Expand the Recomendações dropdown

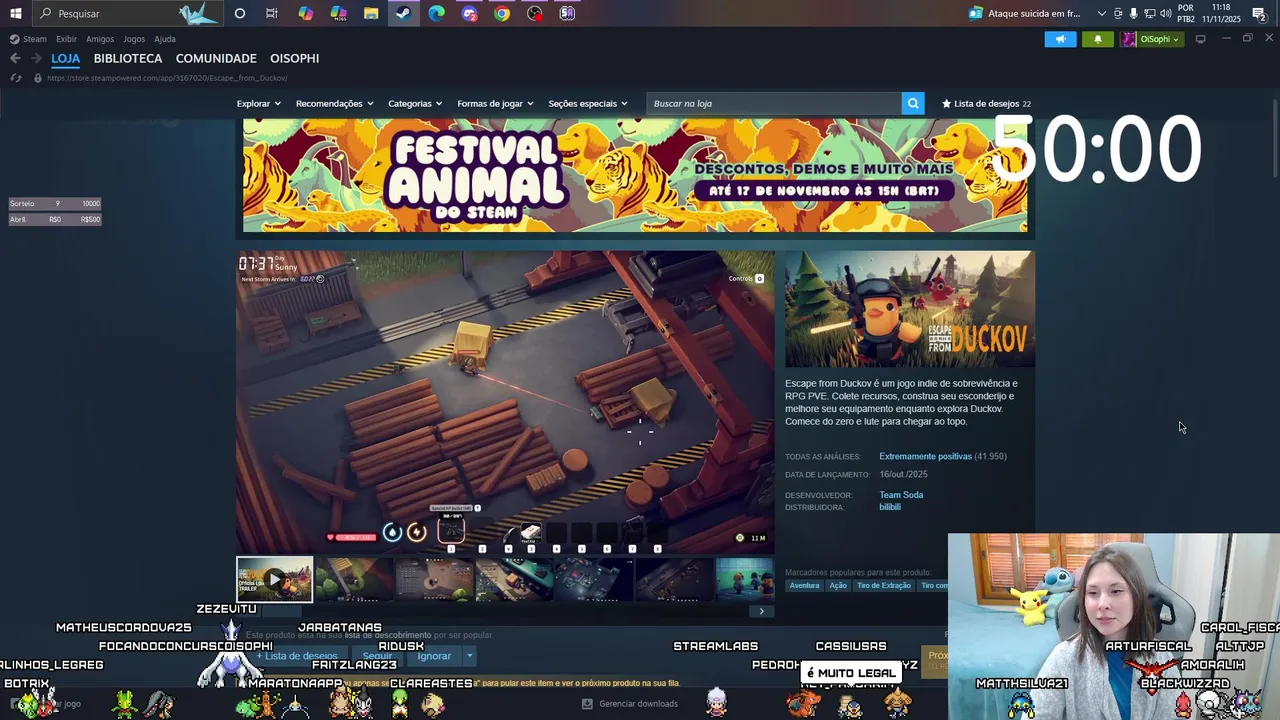pos(334,103)
